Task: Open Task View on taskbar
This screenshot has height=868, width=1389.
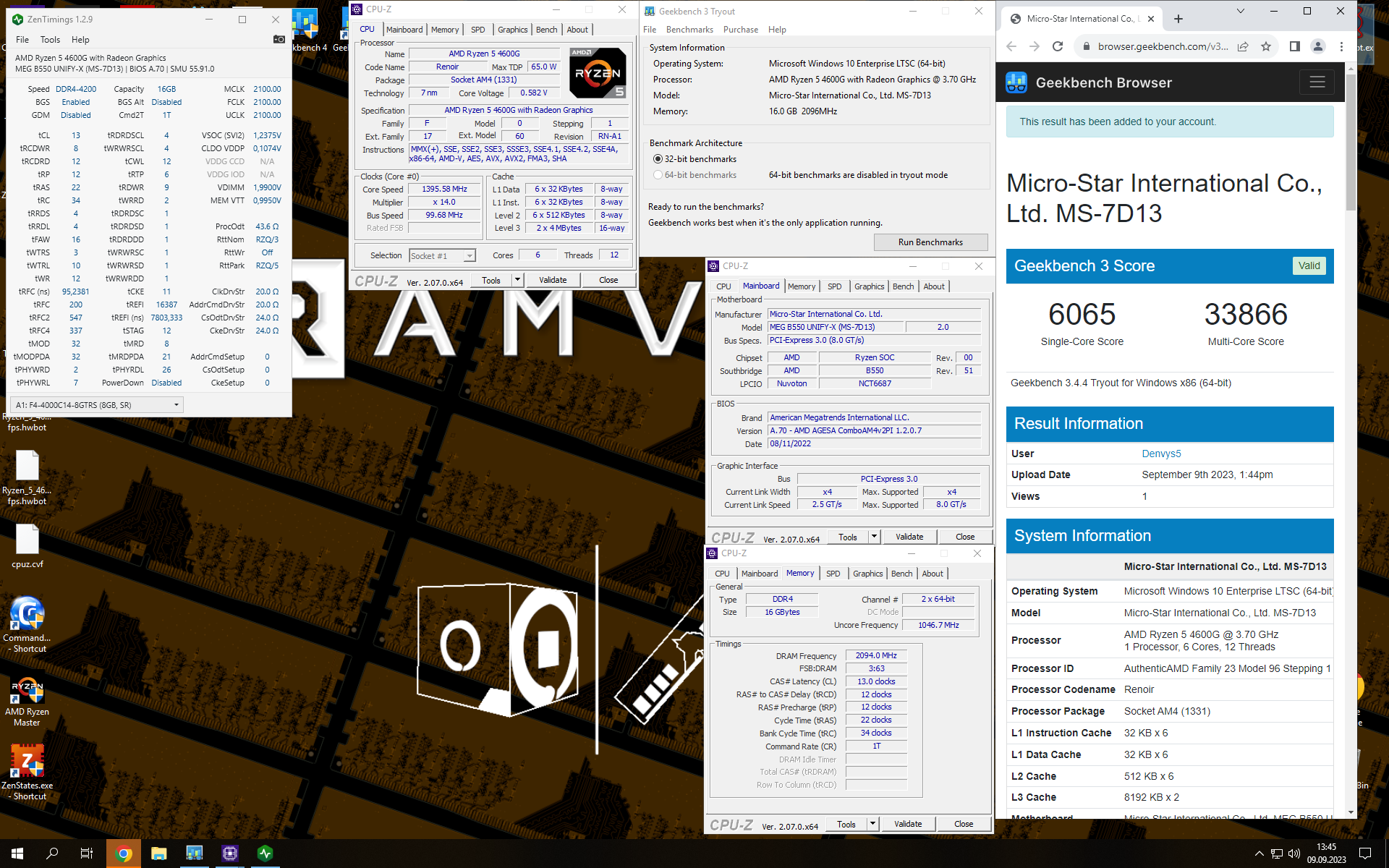Action: [x=87, y=854]
